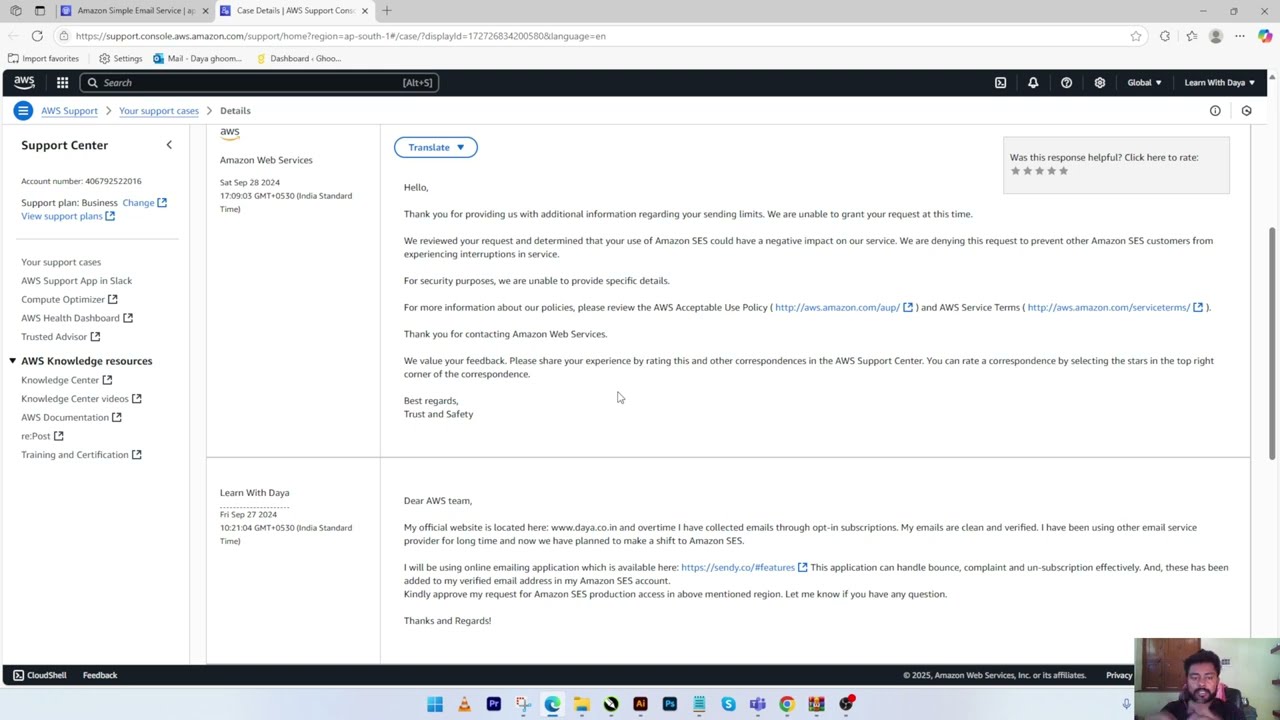
Task: Open Photoshop from the taskbar
Action: coord(669,704)
